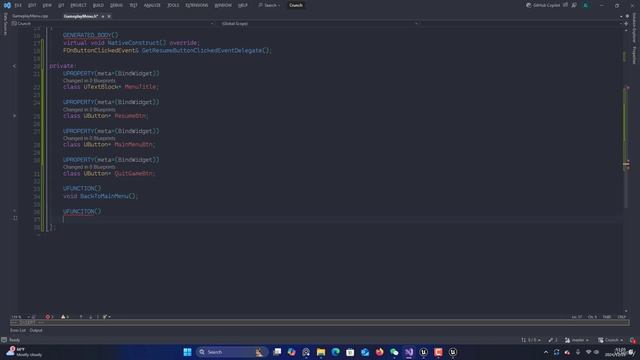This screenshot has height=360, width=640.
Task: Open File Explorer from the taskbar
Action: [x=321, y=352]
